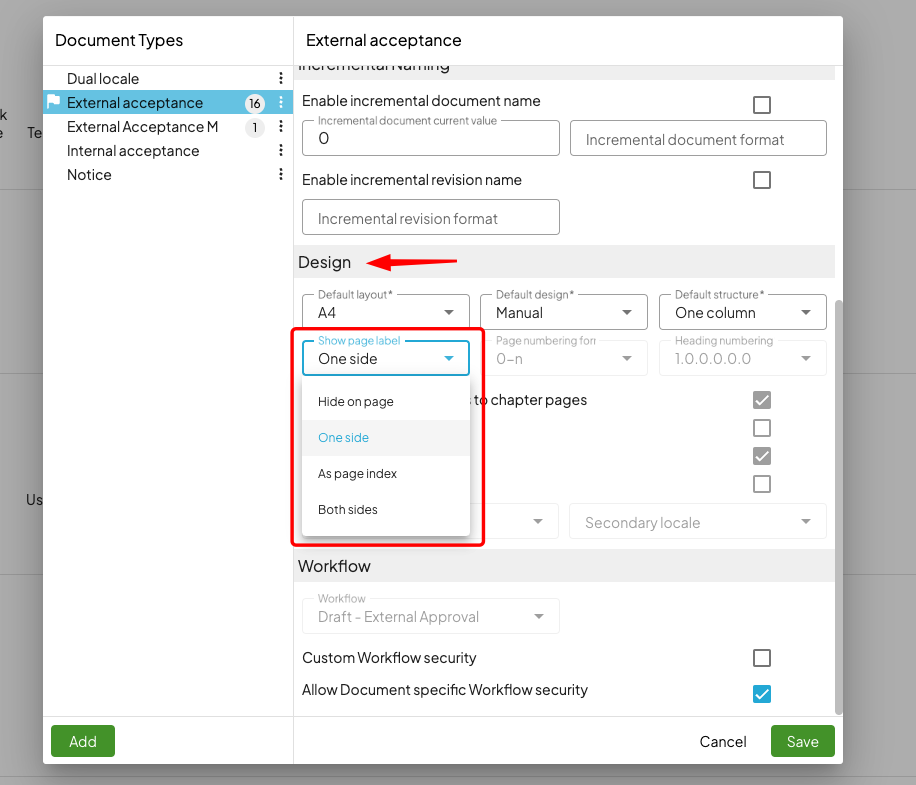Open the kebab menu for Dual locale
This screenshot has height=785, width=916.
(x=281, y=77)
